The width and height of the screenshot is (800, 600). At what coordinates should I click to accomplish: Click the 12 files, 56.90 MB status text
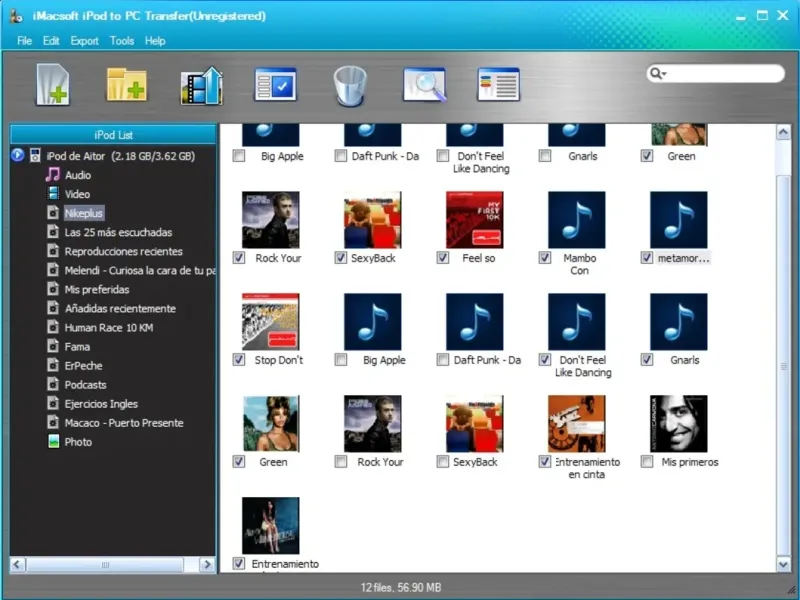tap(401, 587)
